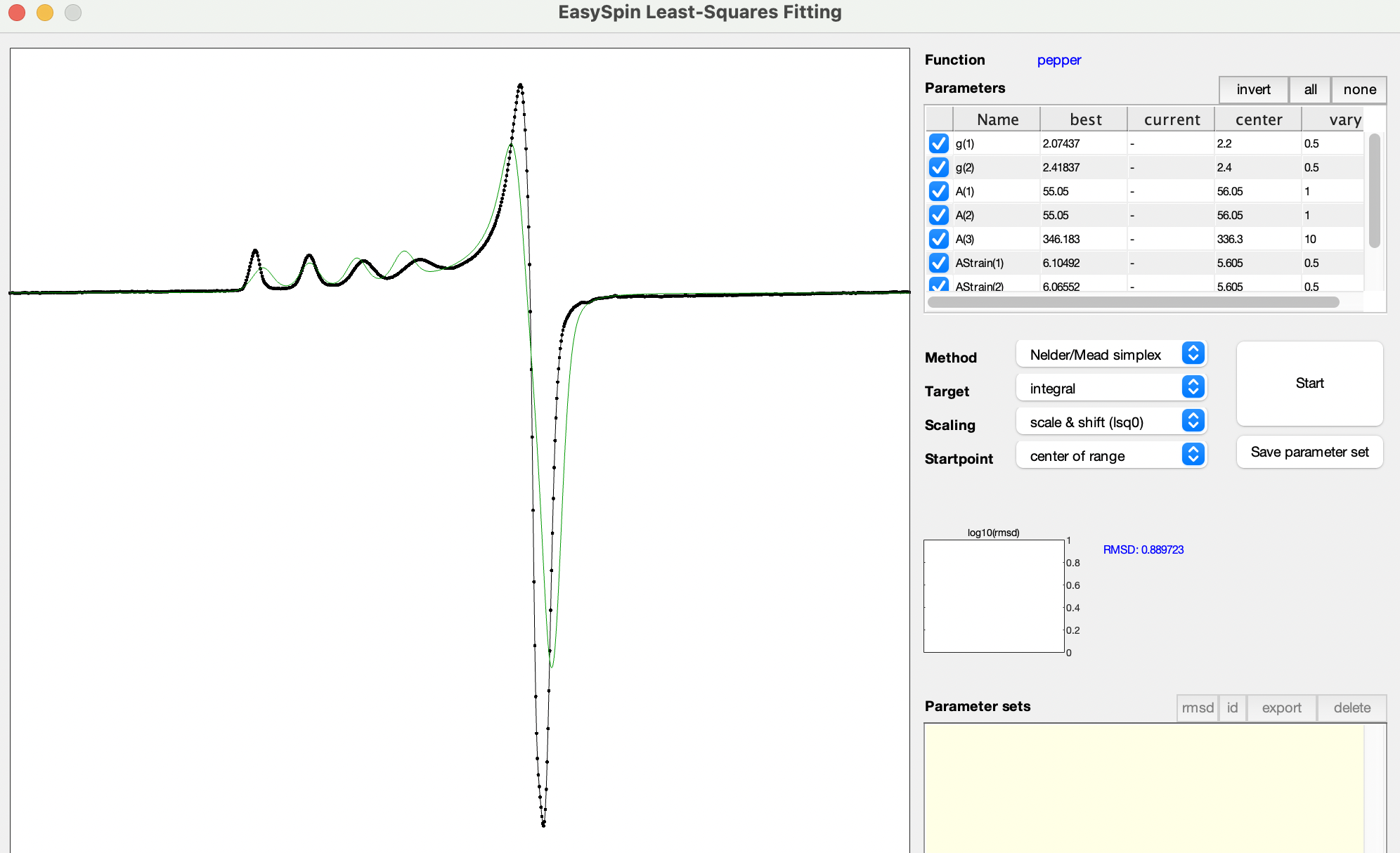This screenshot has width=1400, height=853.
Task: Click the horizontal scrollbar of parameters table
Action: (x=1133, y=302)
